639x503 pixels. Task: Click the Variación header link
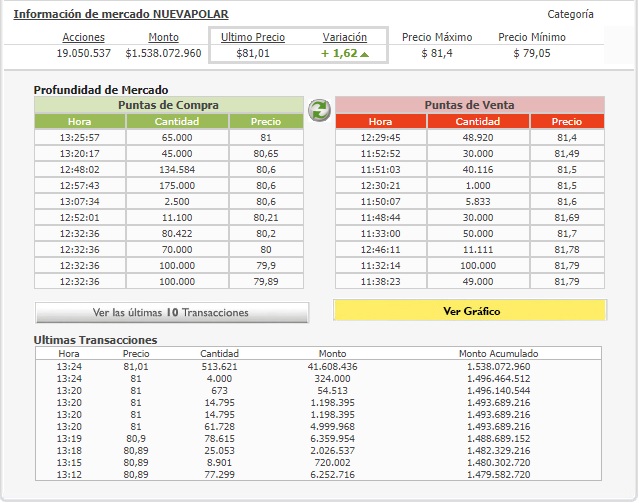tap(345, 37)
